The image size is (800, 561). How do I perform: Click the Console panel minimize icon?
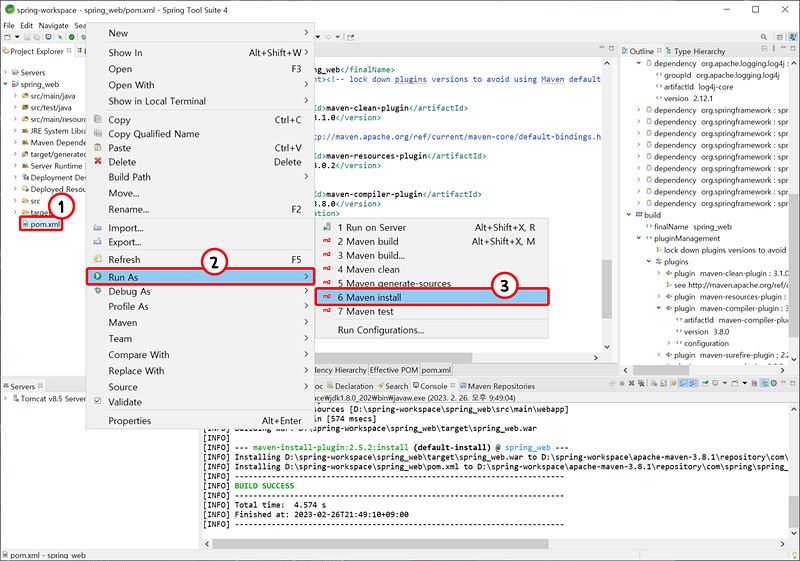[x=783, y=382]
